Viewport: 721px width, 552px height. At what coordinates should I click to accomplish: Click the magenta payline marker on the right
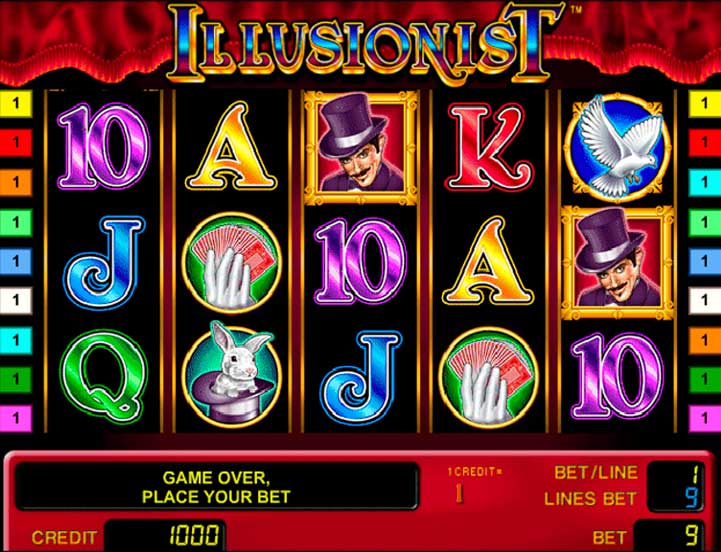[x=704, y=418]
